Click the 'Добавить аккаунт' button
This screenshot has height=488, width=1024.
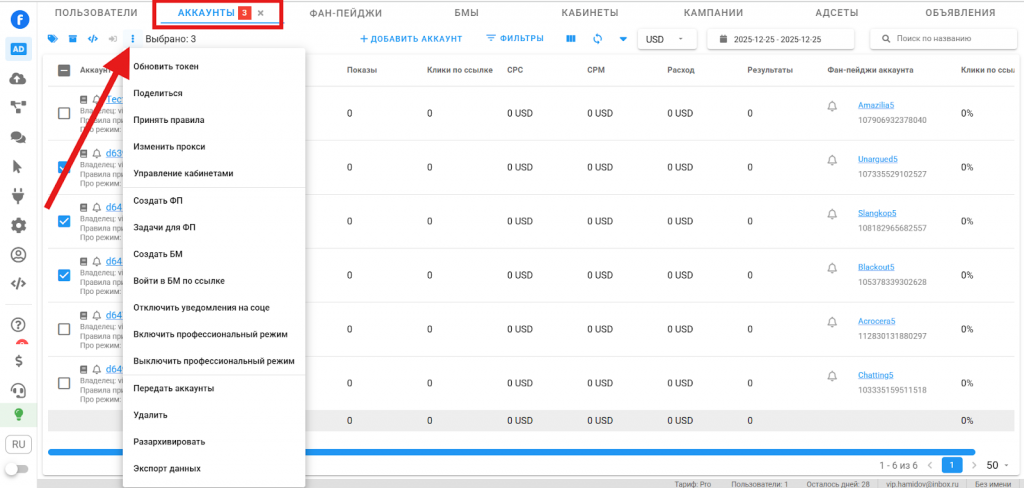click(x=411, y=39)
